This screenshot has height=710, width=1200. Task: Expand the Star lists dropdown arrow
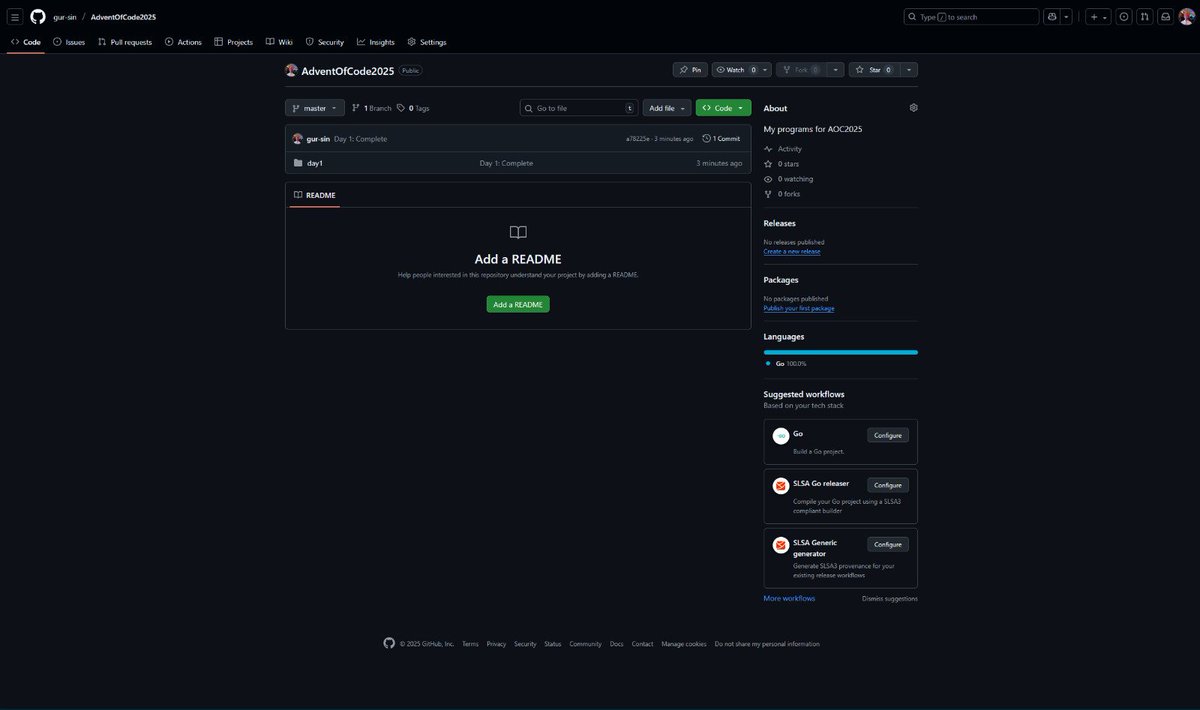909,70
